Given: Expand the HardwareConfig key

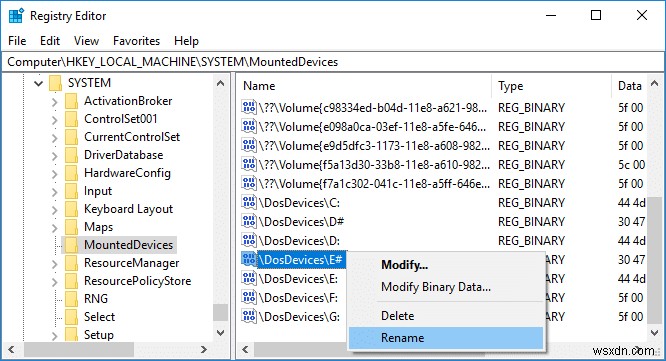Looking at the screenshot, I should 54,174.
